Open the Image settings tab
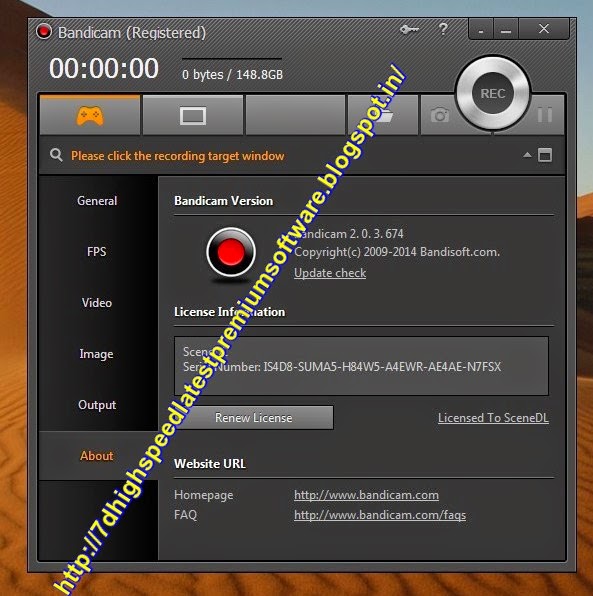Screen dimensions: 593x596 [x=97, y=354]
